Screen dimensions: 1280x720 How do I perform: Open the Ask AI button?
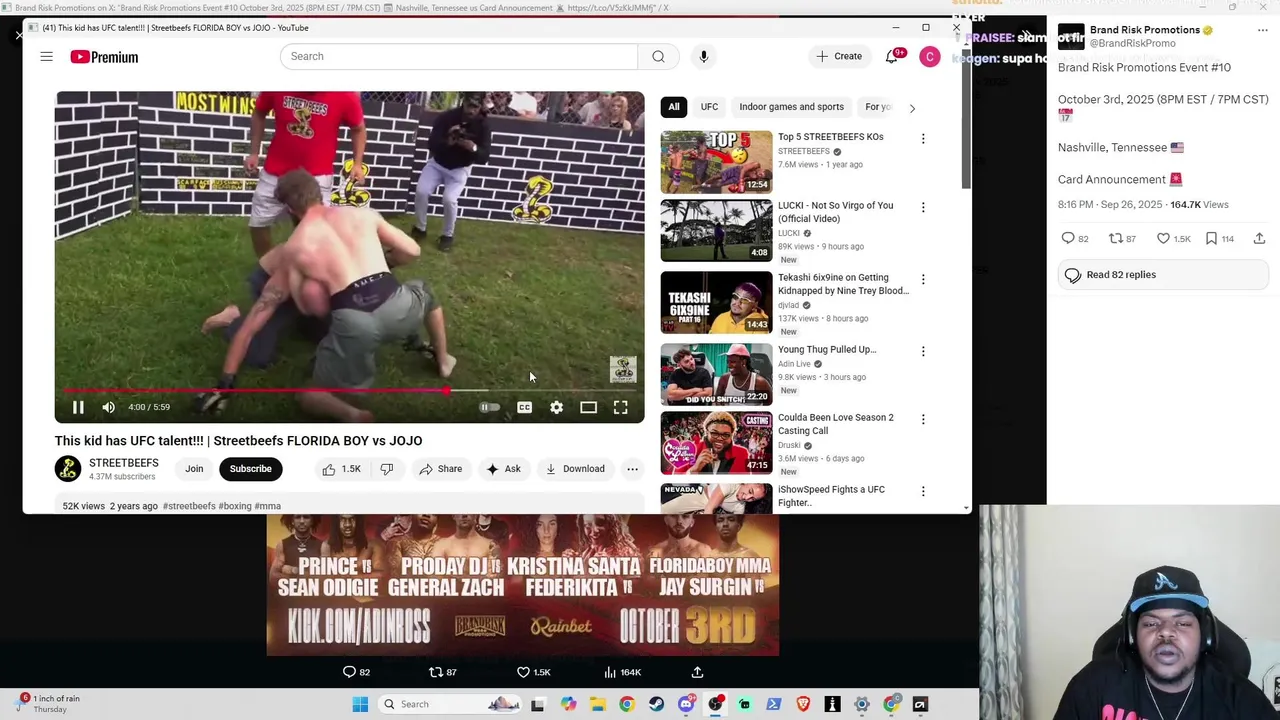(503, 468)
